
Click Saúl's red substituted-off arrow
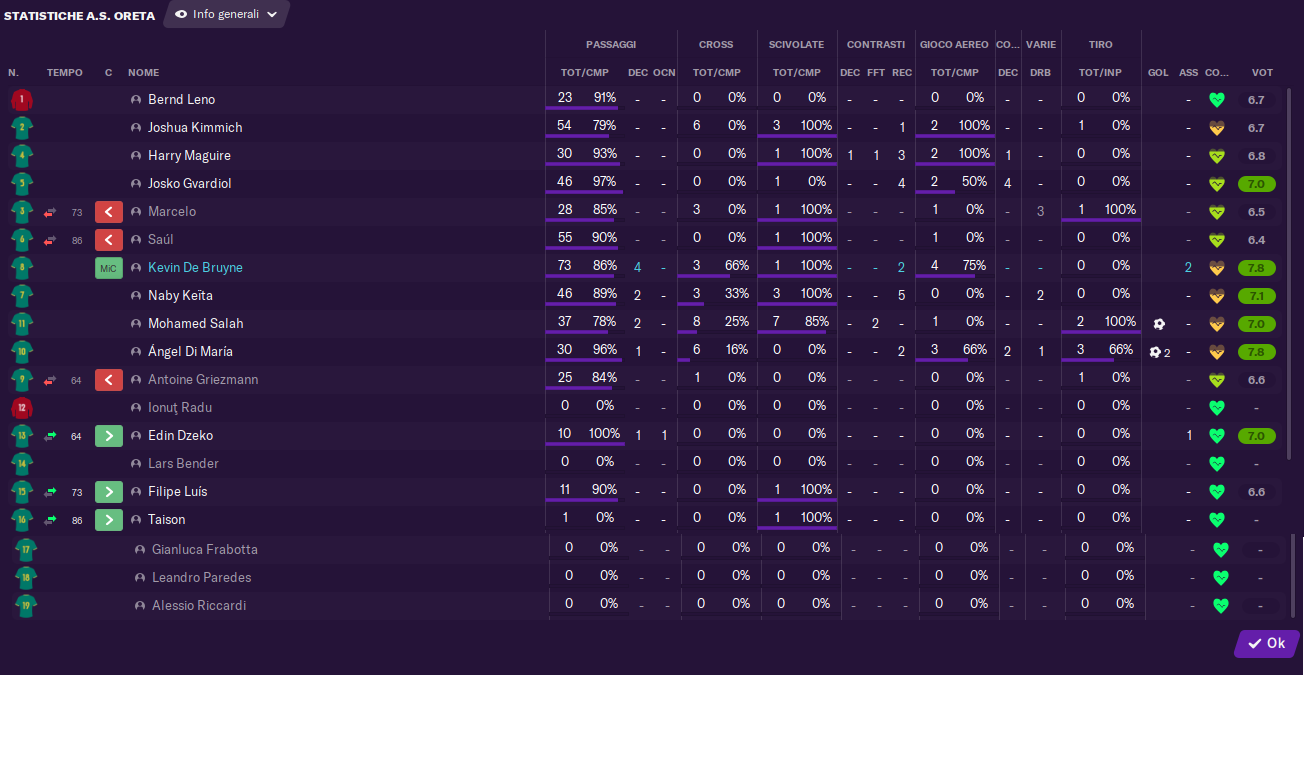click(109, 240)
